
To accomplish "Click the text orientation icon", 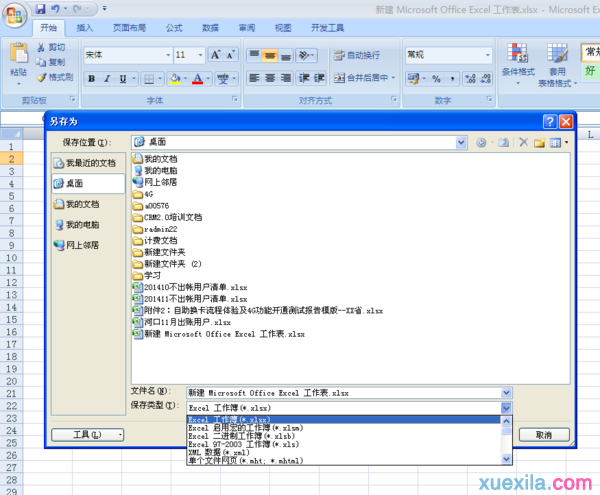I will pyautogui.click(x=304, y=55).
